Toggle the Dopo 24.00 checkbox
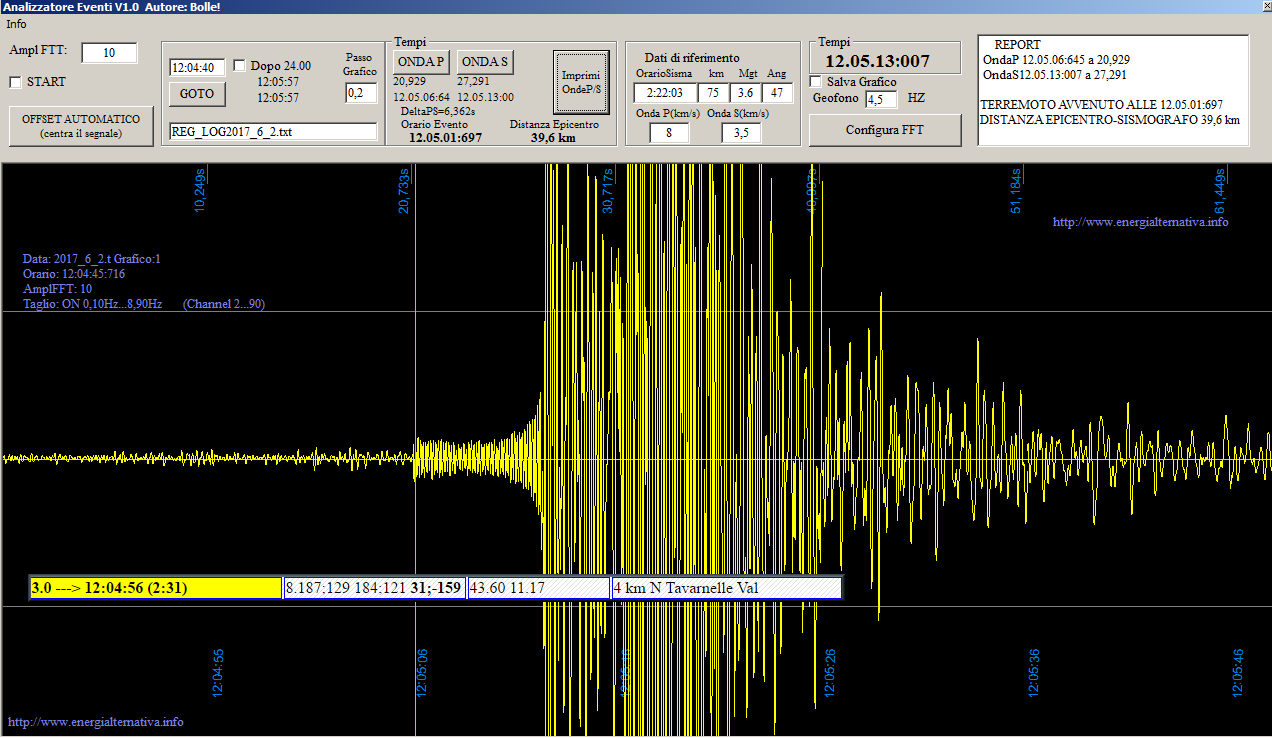Viewport: 1272px width, 738px height. click(x=239, y=66)
